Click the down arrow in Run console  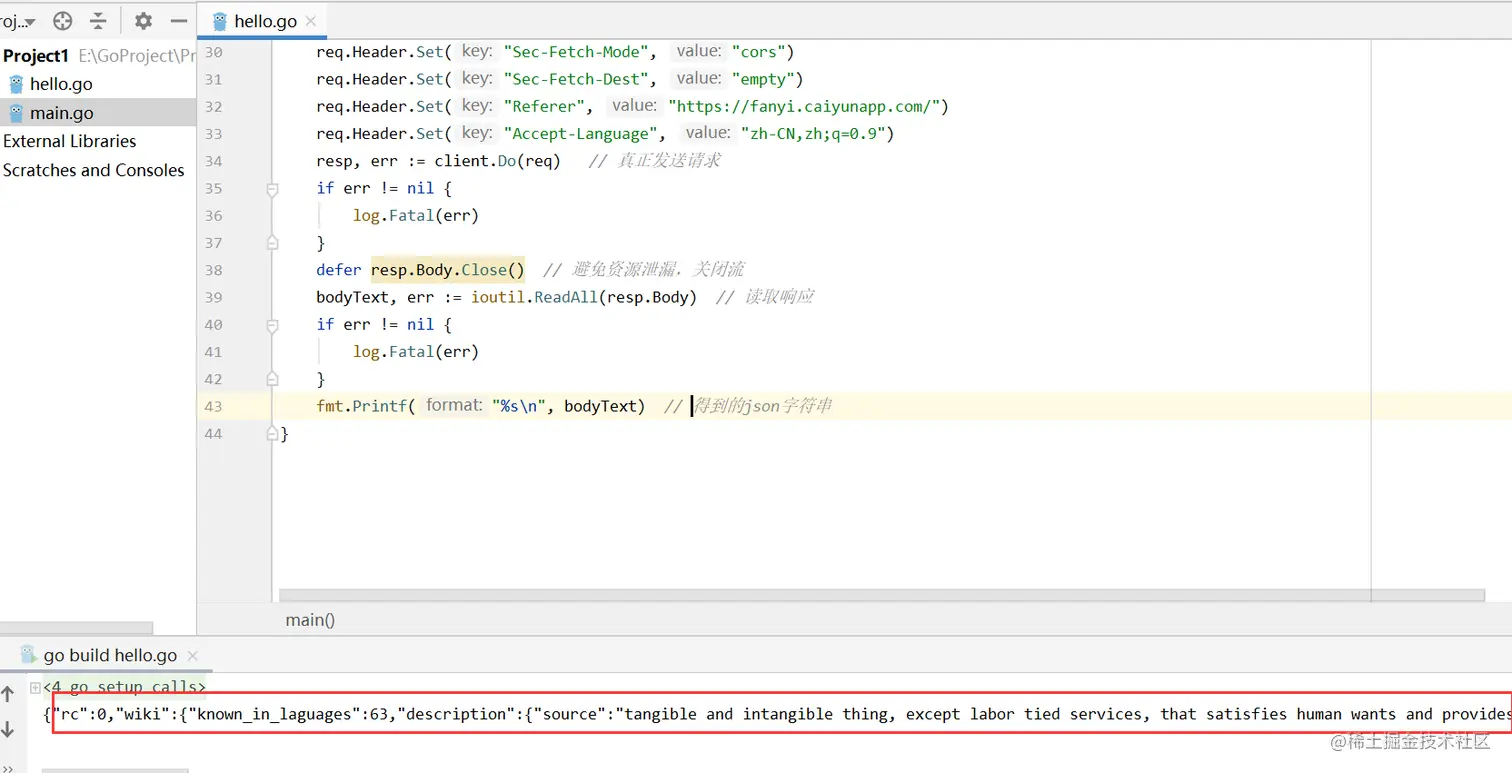8,729
